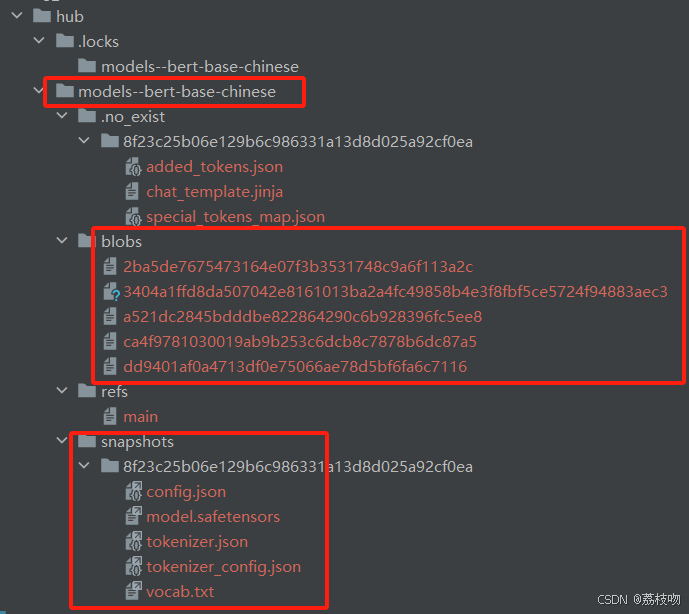689x614 pixels.
Task: Click file icon of blob ca4f9781030019ab
Action: click(110, 342)
